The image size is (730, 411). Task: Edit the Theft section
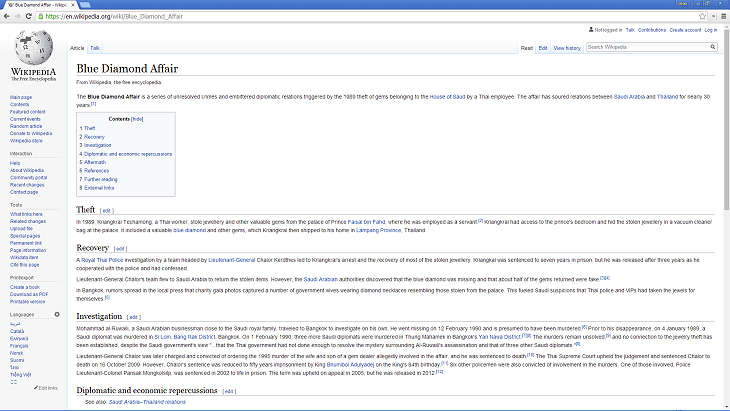coord(107,211)
